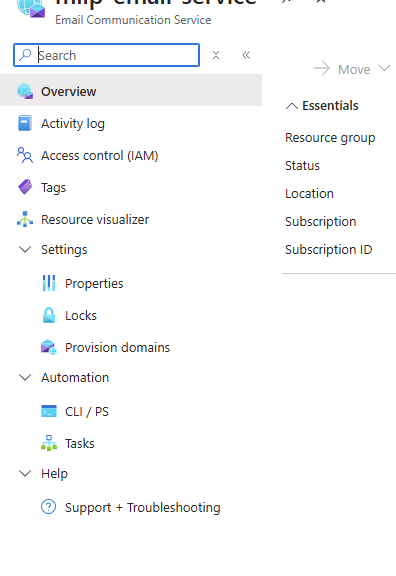This screenshot has height=576, width=396.
Task: Select the Tasks workflow icon
Action: coord(49,443)
